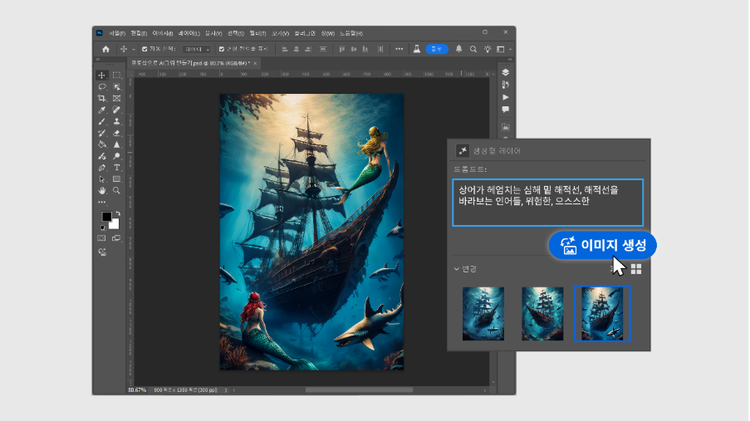Open the Move tool preset dropdown arrow

pyautogui.click(x=133, y=49)
